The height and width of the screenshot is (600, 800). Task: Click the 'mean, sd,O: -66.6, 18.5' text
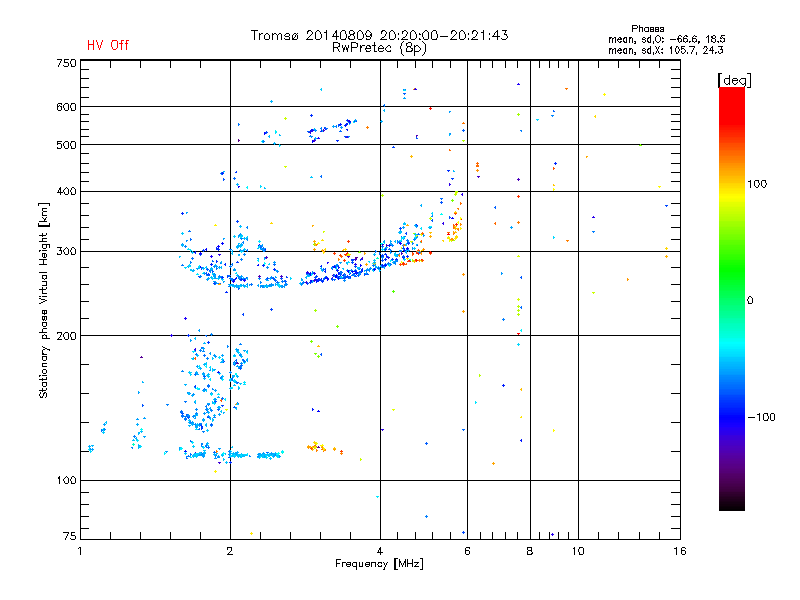point(666,39)
